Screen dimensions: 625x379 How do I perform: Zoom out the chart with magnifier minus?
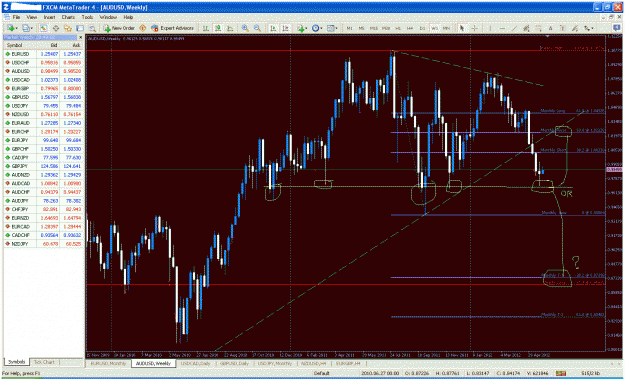point(257,28)
